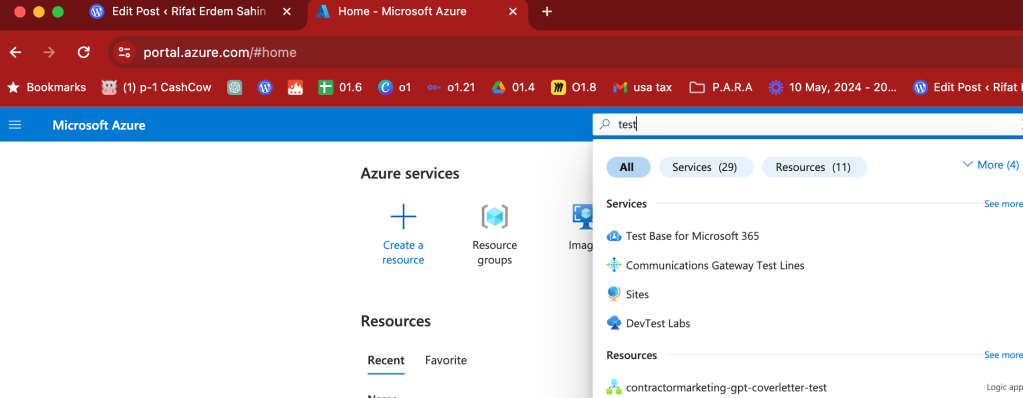Open the 01.4 Google Drive bookmark
Screen dimensions: 1023x398
tap(513, 87)
